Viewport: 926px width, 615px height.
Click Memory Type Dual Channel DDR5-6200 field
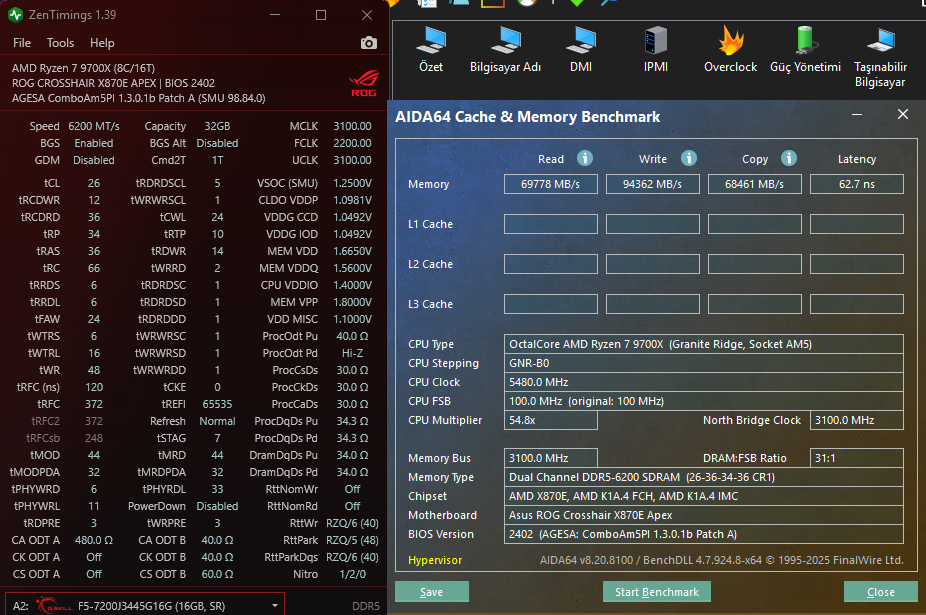(703, 477)
